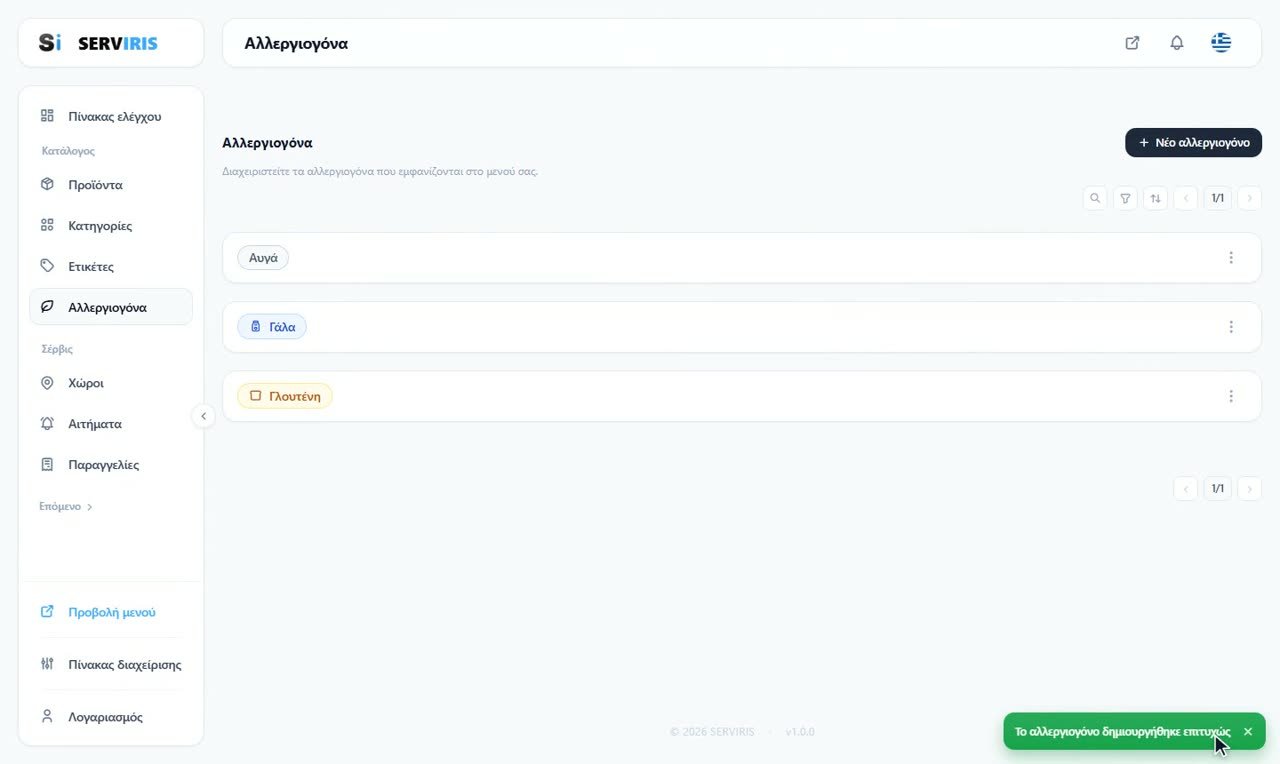The image size is (1280, 764).
Task: Collapse the sidebar with chevron handle
Action: (203, 416)
